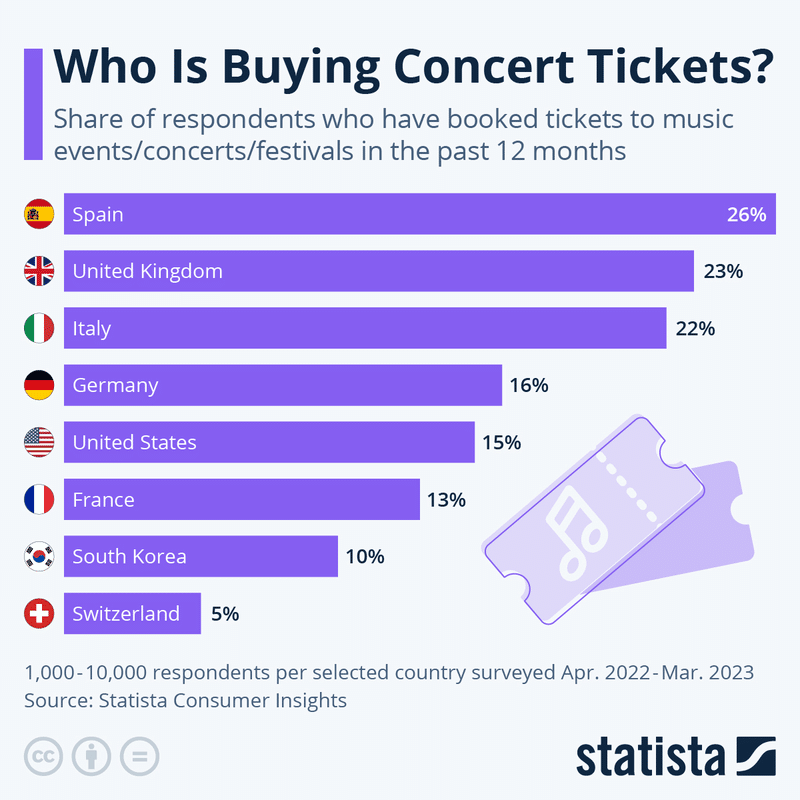The width and height of the screenshot is (800, 800).
Task: Click the no-derivatives equals license icon
Action: 139,756
